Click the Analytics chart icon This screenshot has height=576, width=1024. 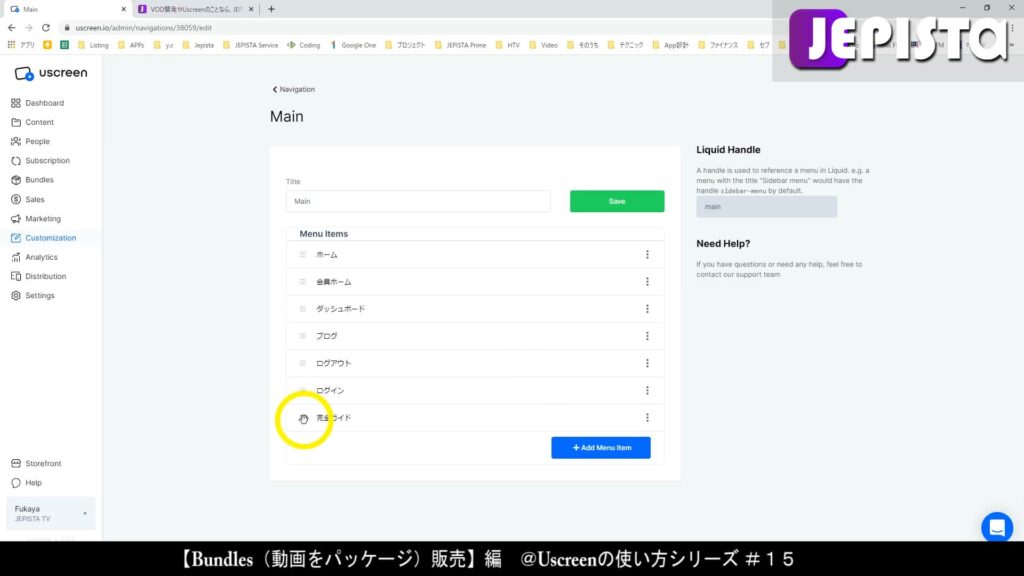[16, 257]
